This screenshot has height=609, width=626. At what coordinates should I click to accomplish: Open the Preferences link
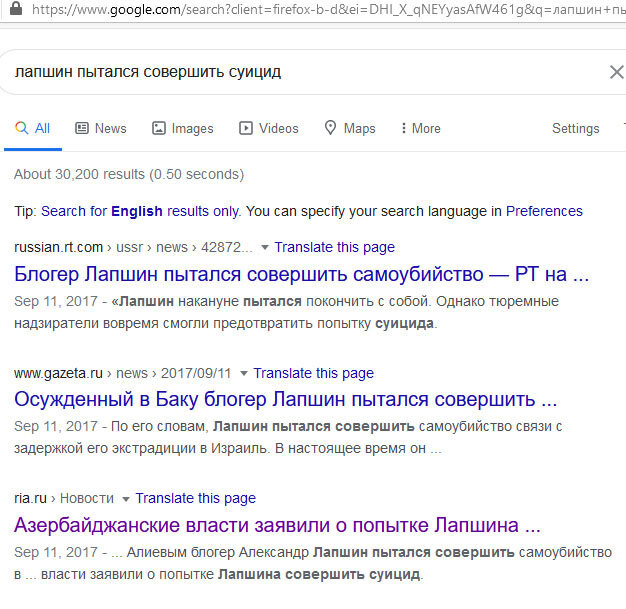[x=544, y=211]
